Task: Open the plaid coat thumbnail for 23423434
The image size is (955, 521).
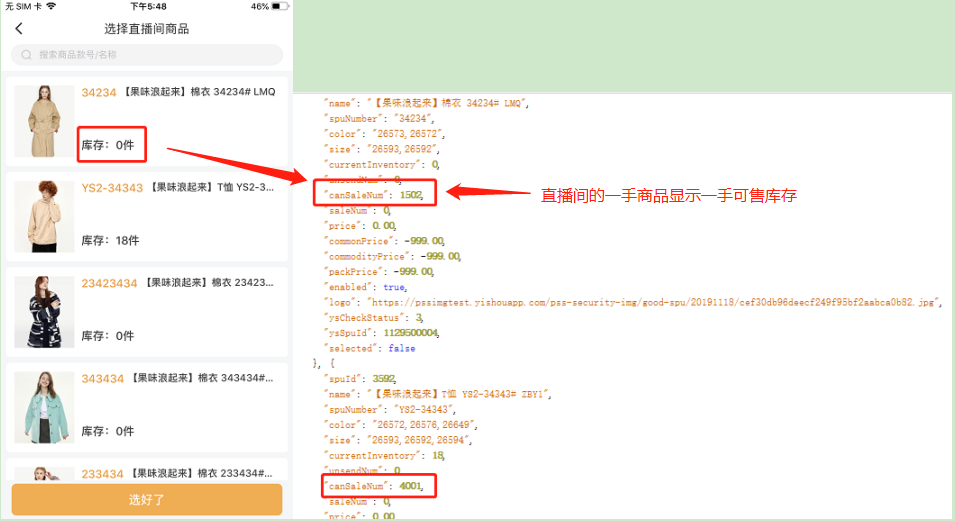Action: click(x=44, y=312)
